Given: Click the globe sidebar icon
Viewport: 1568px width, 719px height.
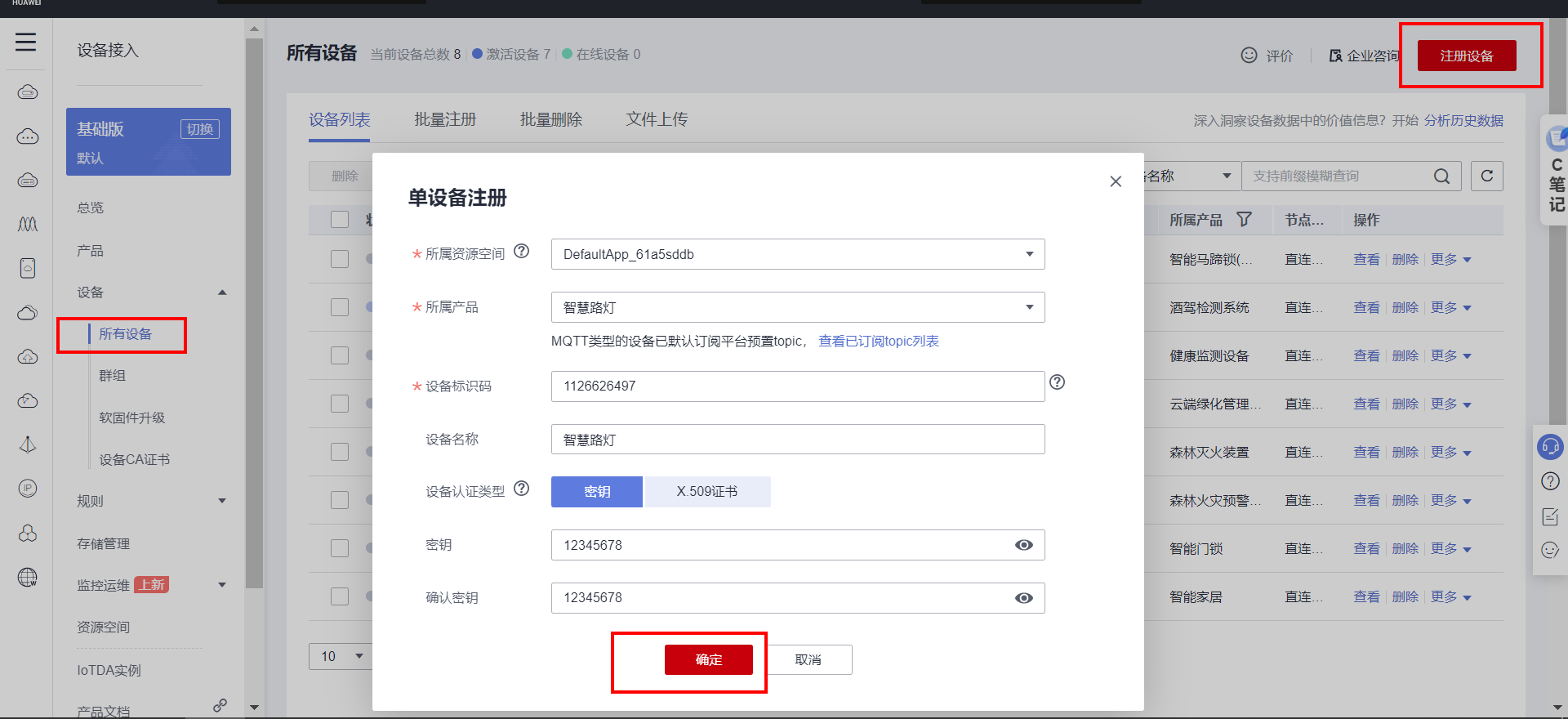Looking at the screenshot, I should (x=28, y=578).
